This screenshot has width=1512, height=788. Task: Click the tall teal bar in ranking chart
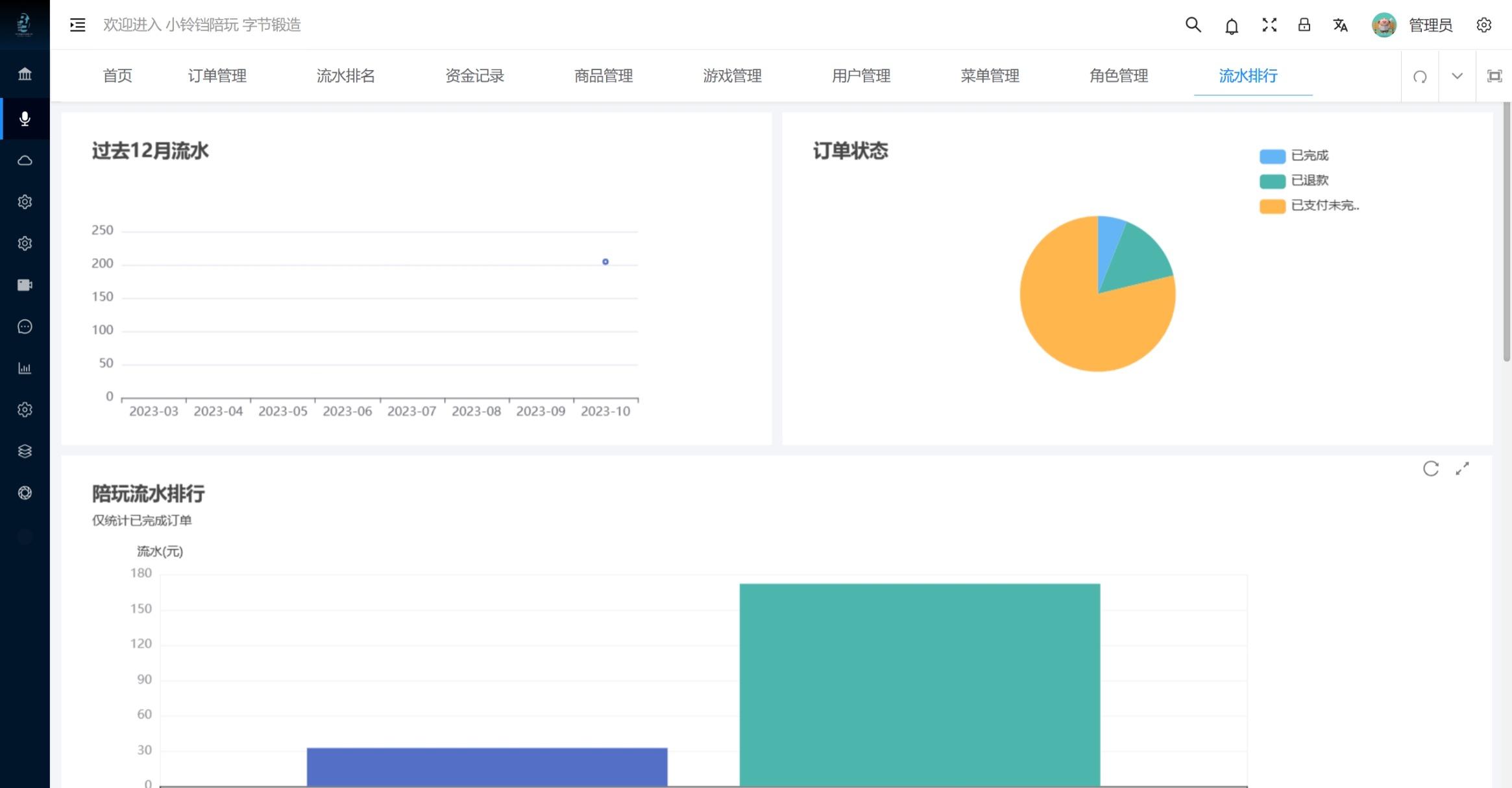click(920, 685)
